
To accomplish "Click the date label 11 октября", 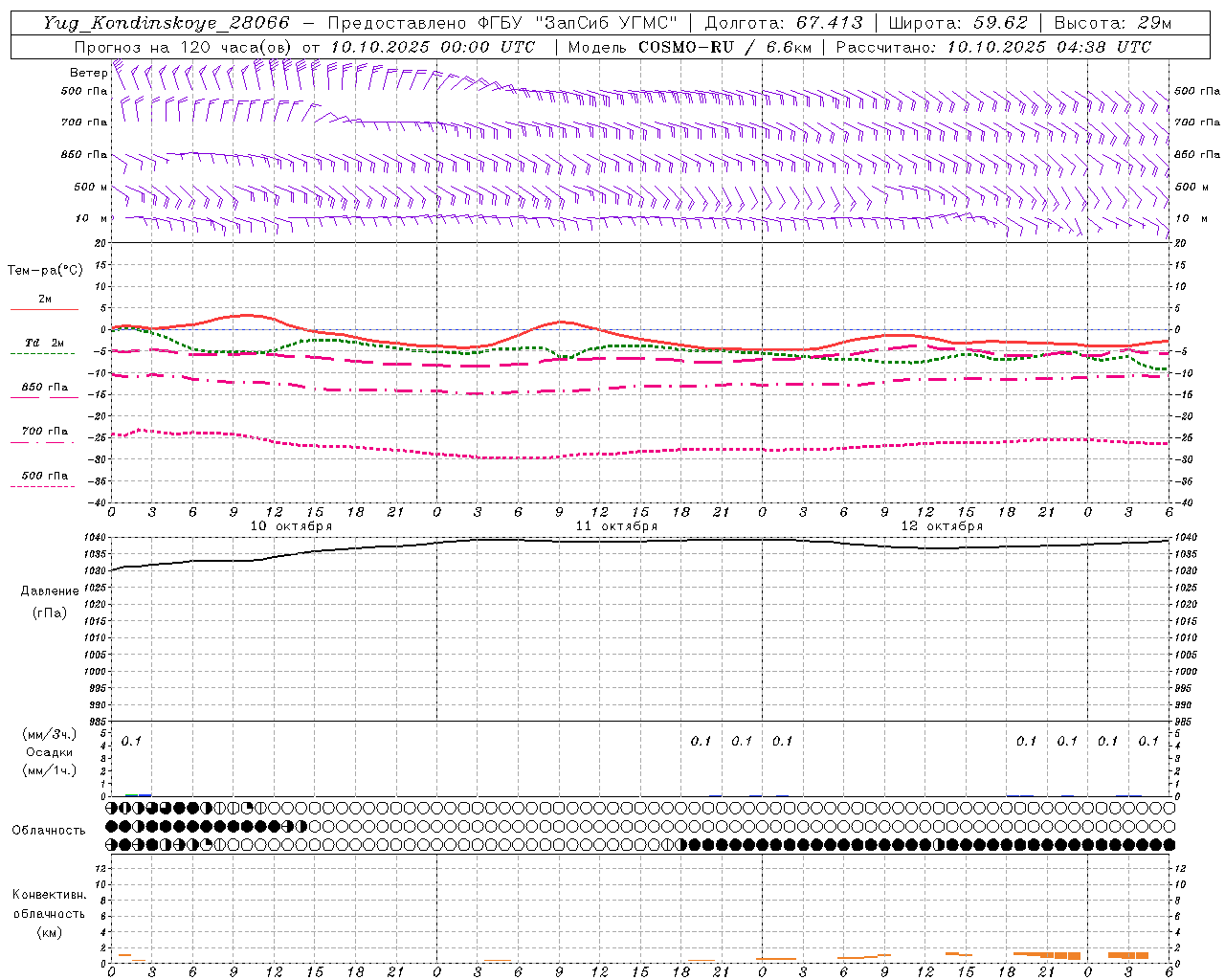I will (616, 526).
